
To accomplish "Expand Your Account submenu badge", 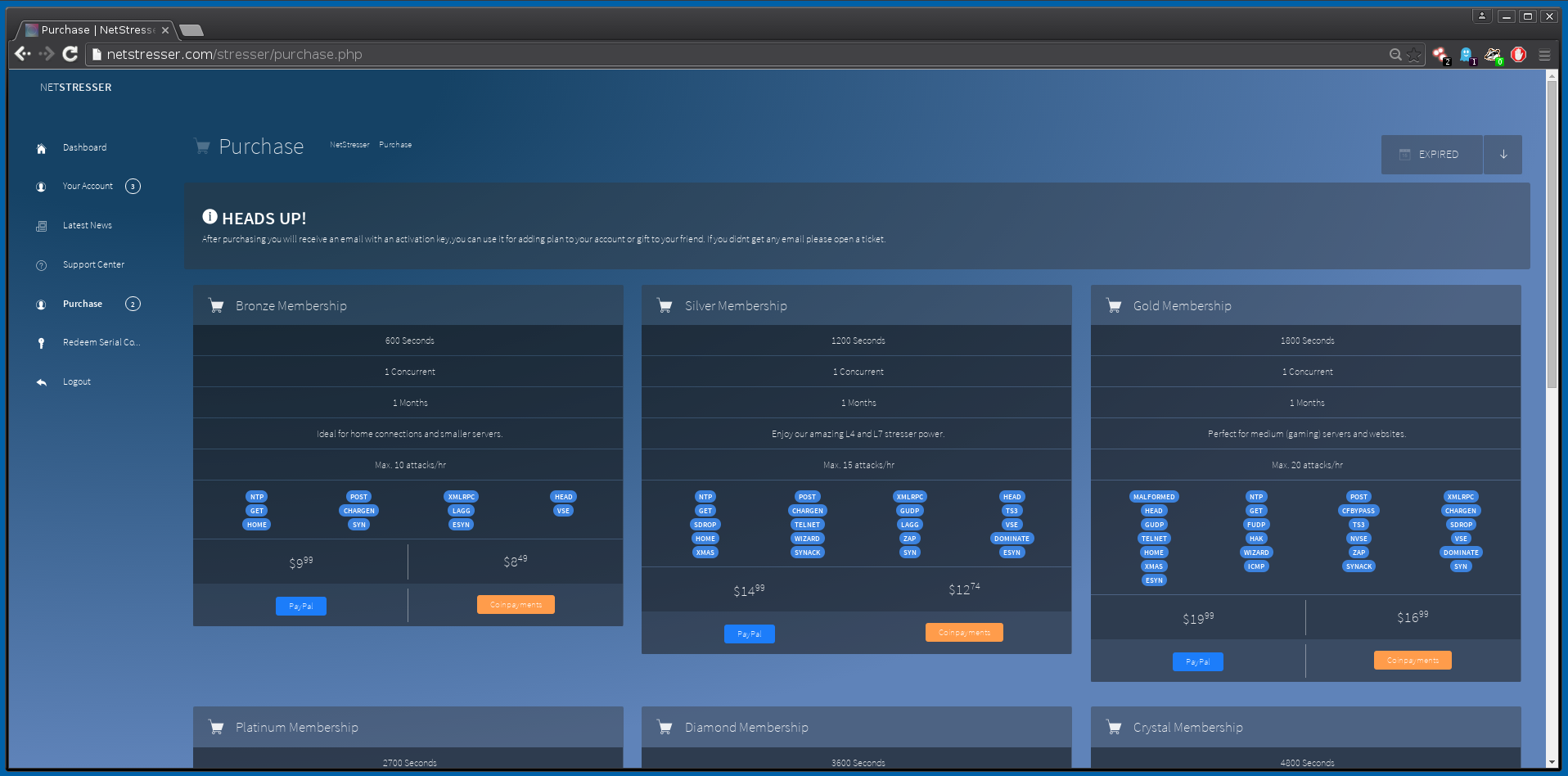I will click(133, 187).
